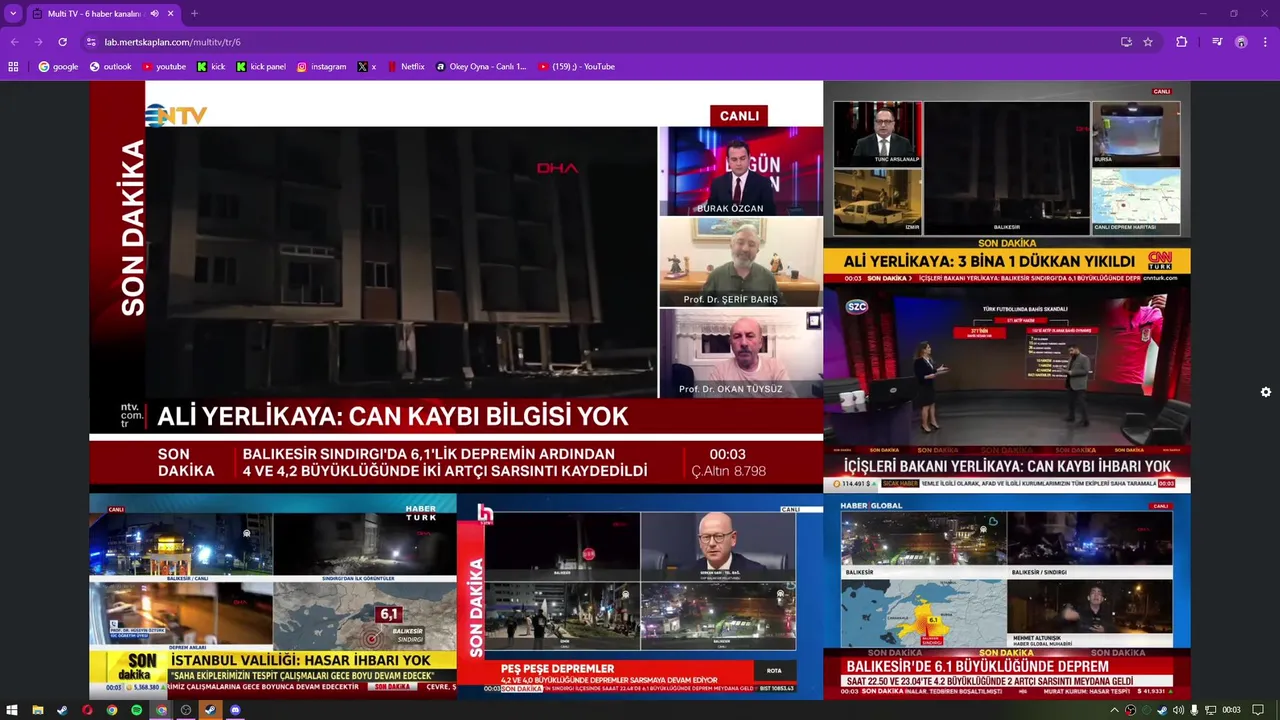The width and height of the screenshot is (1280, 720).
Task: Open the Windows notification center
Action: pos(1258,710)
